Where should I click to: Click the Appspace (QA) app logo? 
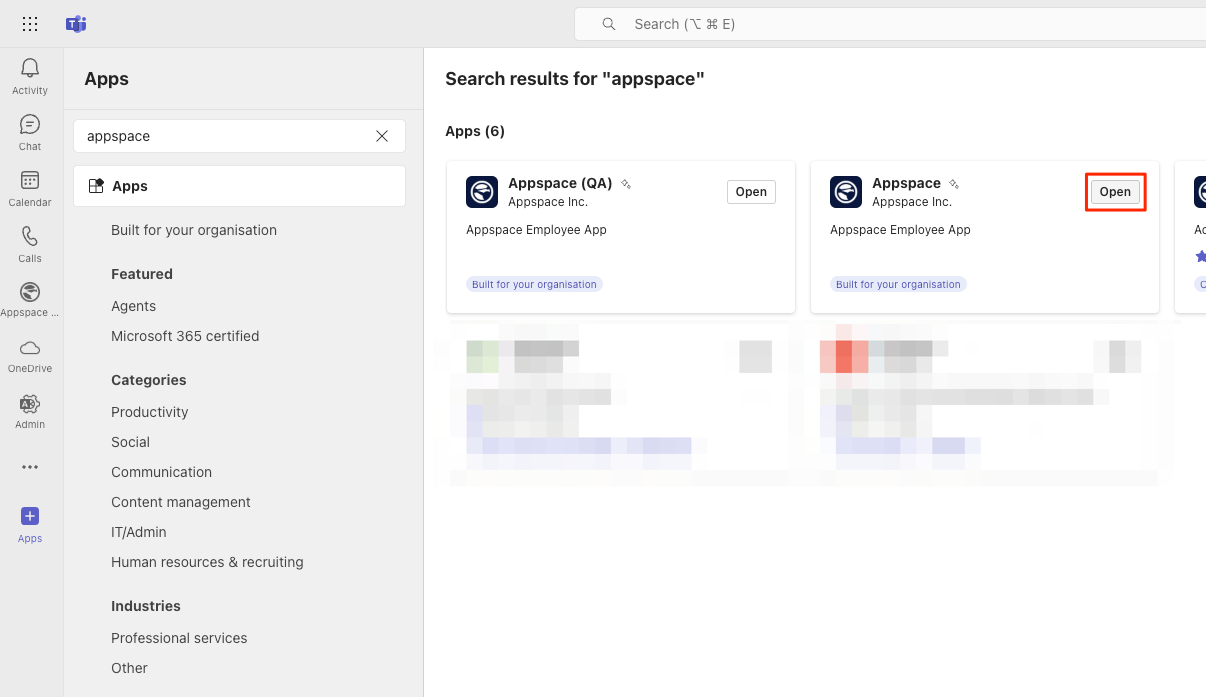coord(482,192)
